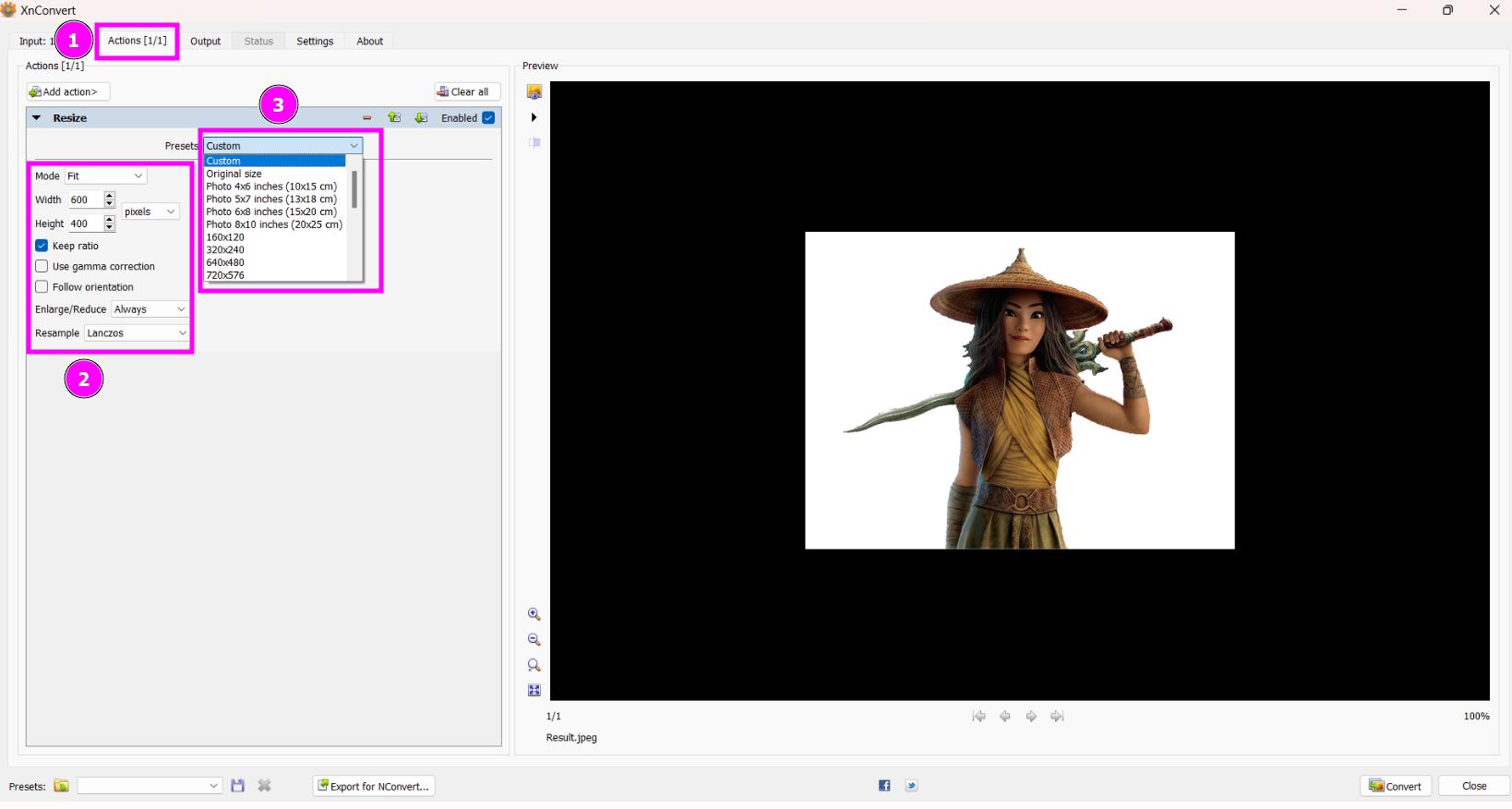Fit the preview image to the window
The width and height of the screenshot is (1512, 809).
coord(534,690)
